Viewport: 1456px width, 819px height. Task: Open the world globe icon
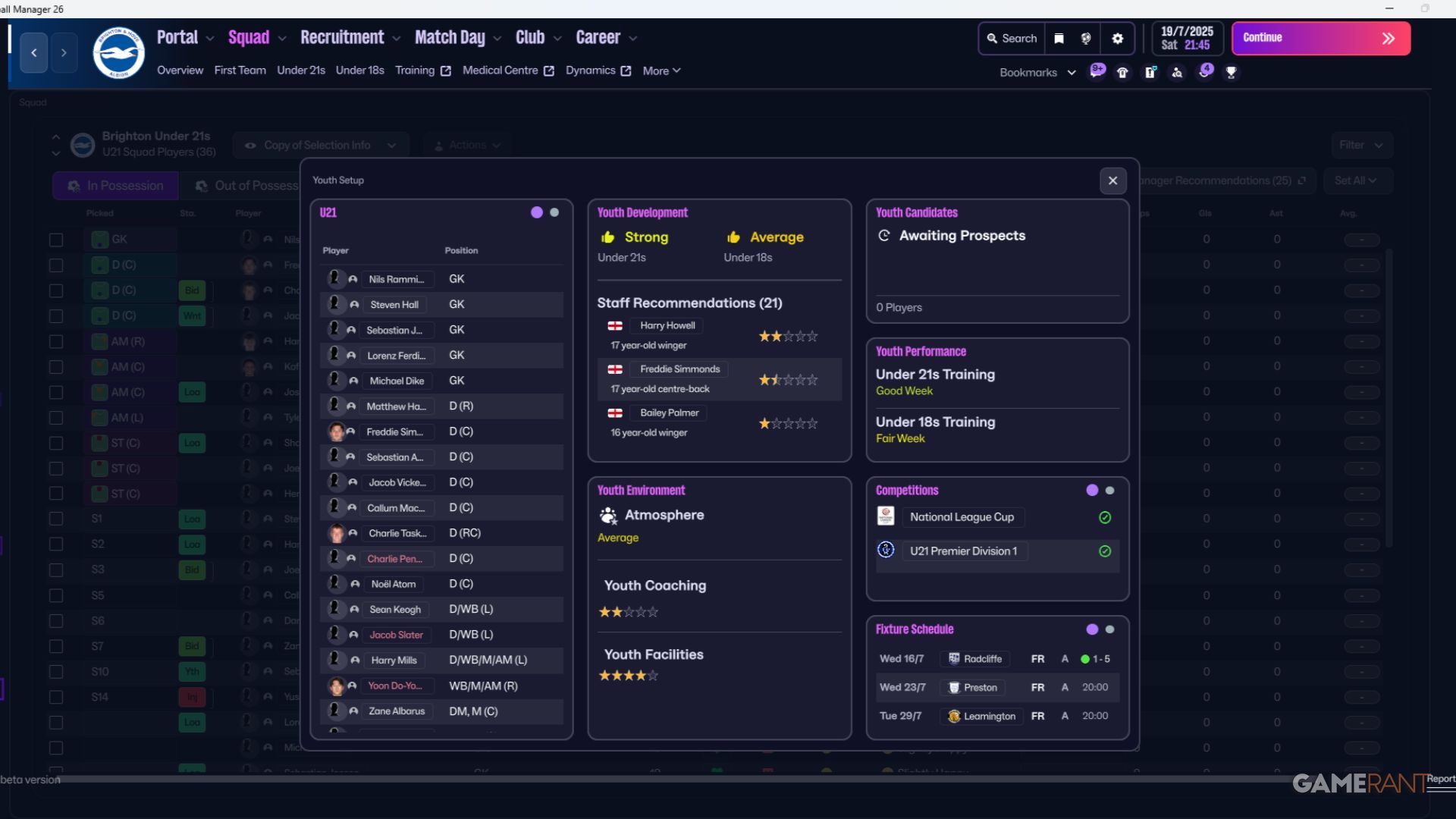tap(1086, 39)
